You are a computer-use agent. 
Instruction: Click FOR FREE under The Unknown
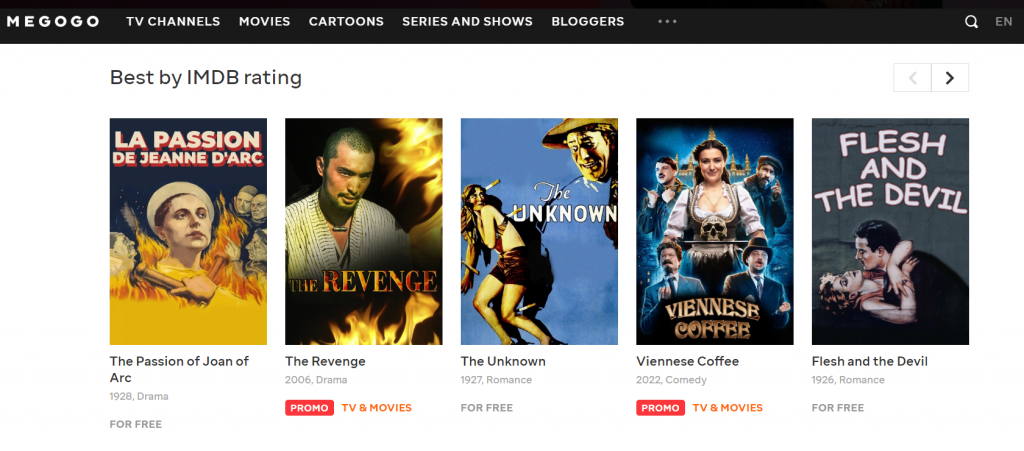point(487,408)
